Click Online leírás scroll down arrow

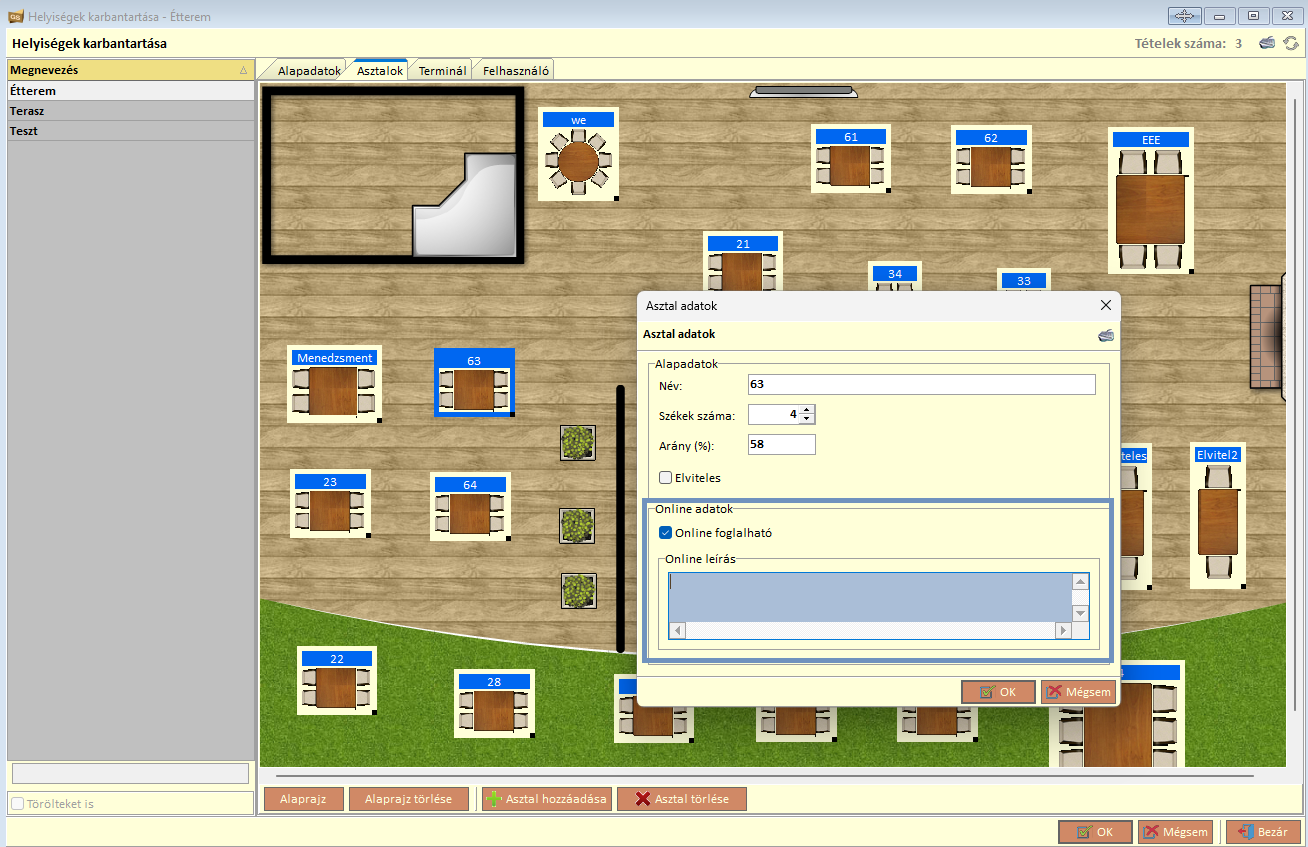1080,614
